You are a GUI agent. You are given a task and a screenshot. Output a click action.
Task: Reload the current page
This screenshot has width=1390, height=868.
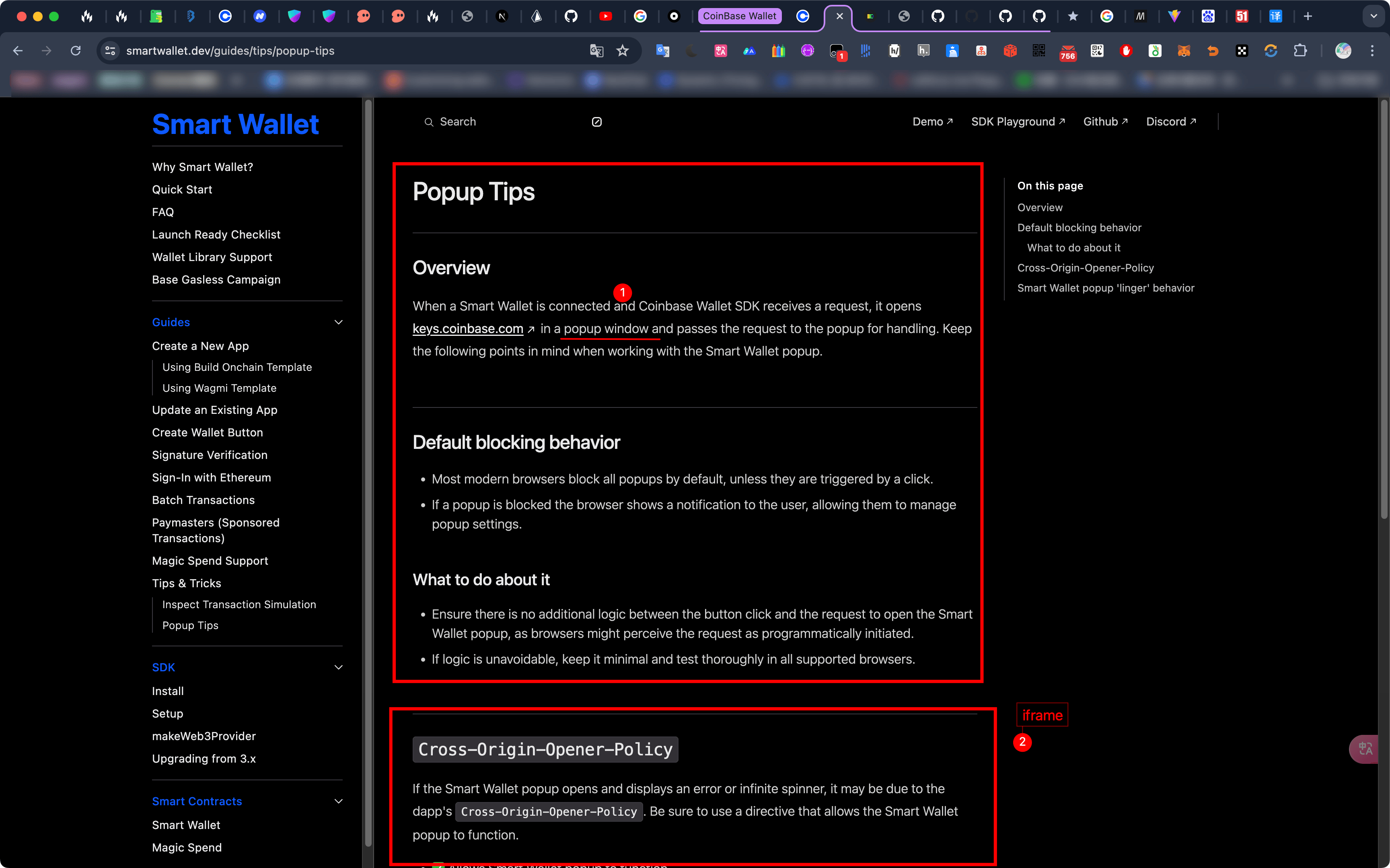75,51
